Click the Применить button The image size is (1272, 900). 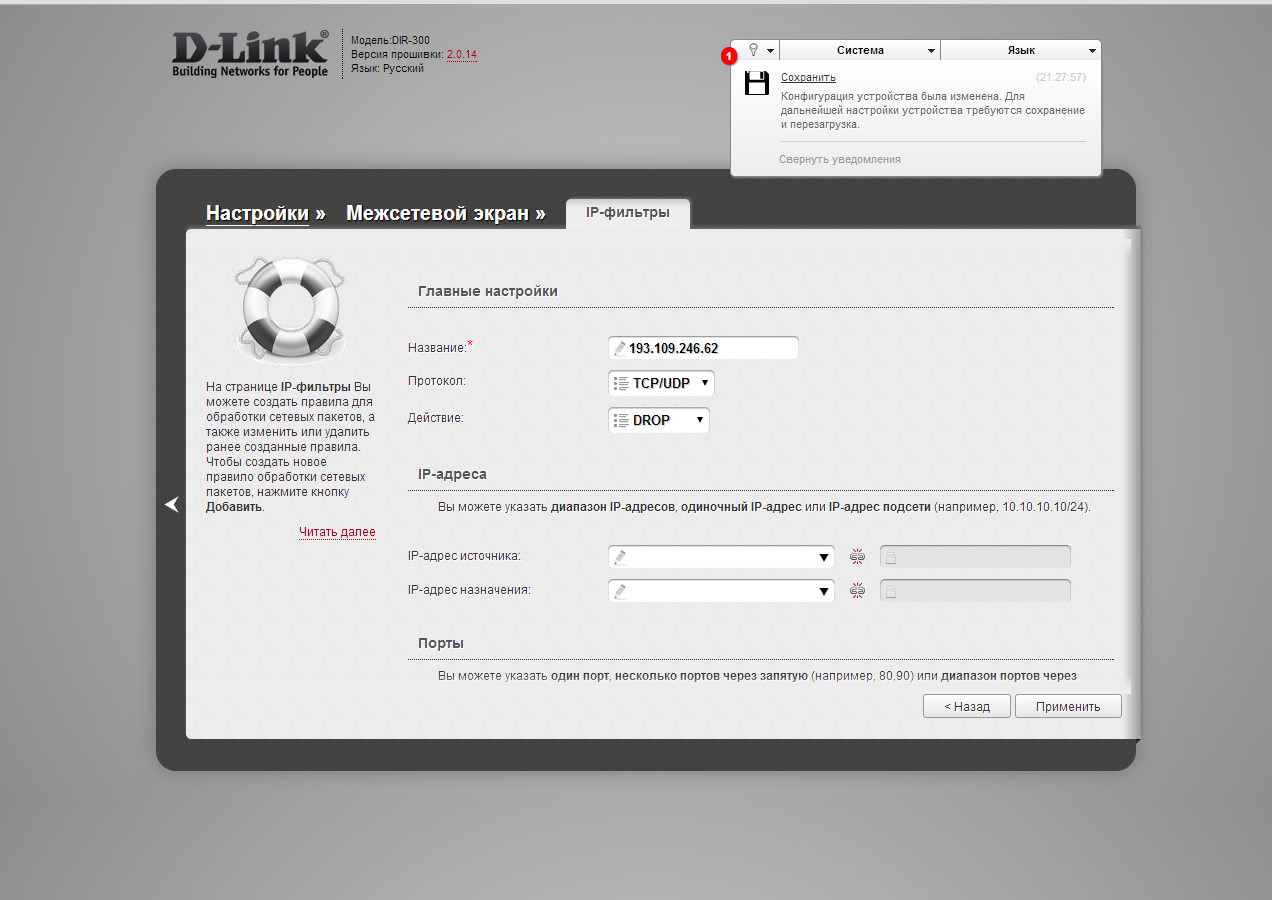pos(1068,706)
